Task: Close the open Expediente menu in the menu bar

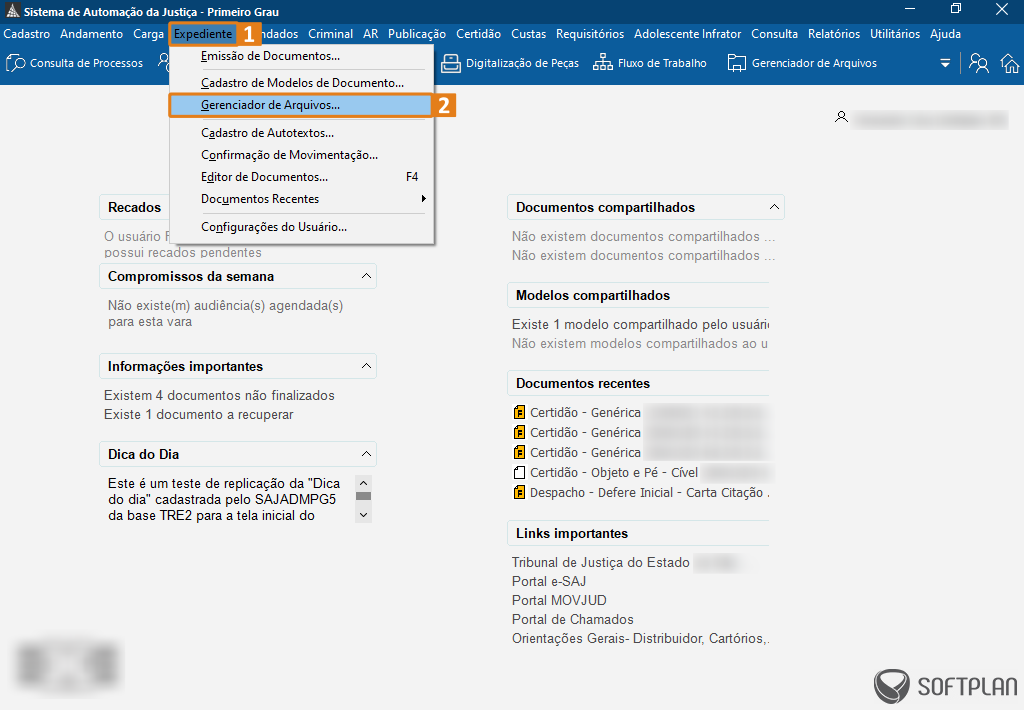Action: pyautogui.click(x=203, y=34)
